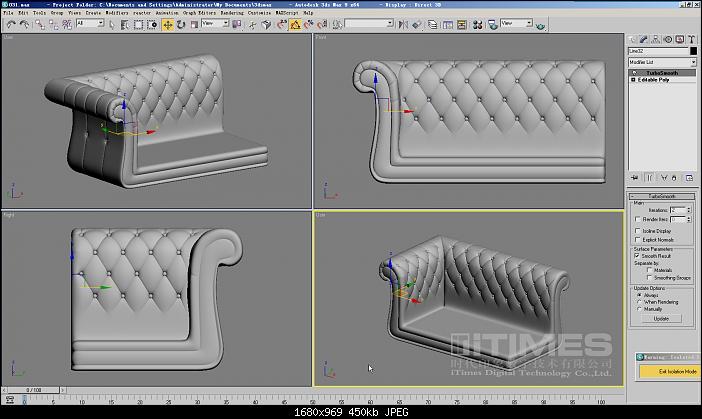
Task: Toggle the Percent Snap icon
Action: tap(308, 25)
